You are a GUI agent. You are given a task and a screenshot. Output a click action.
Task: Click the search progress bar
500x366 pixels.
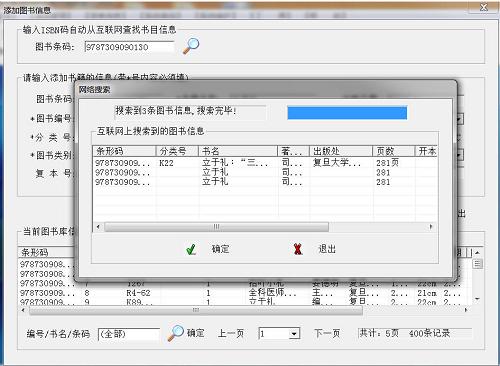(x=347, y=113)
